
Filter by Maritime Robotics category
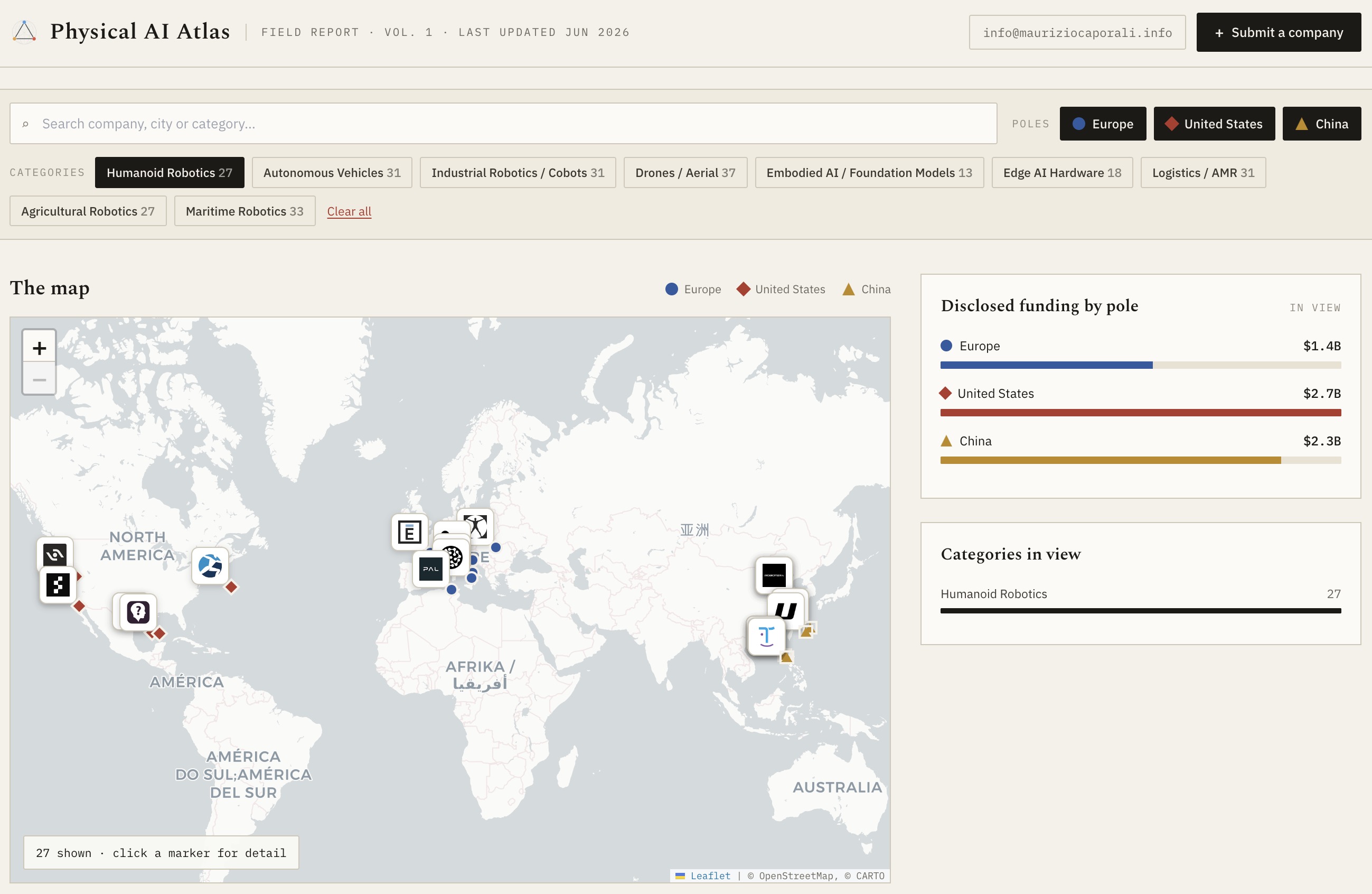245,211
